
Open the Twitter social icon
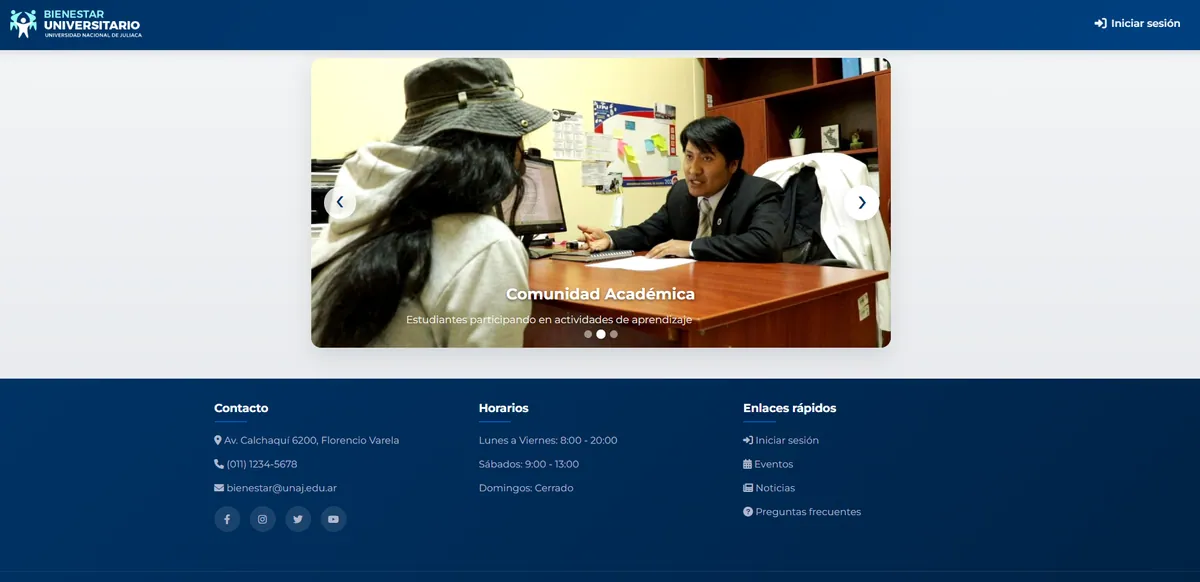click(298, 519)
